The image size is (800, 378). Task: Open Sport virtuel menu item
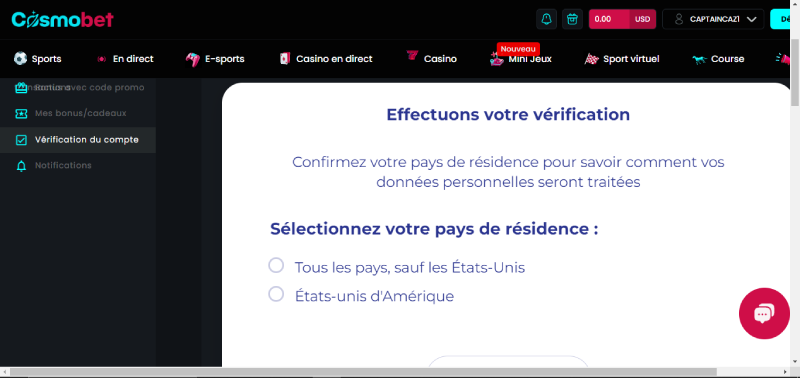click(631, 59)
